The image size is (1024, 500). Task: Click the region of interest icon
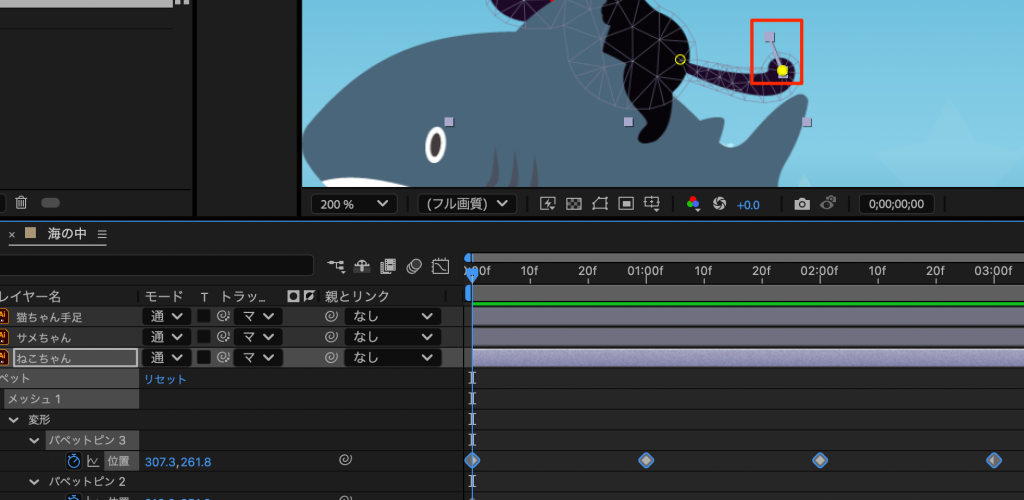click(x=626, y=204)
